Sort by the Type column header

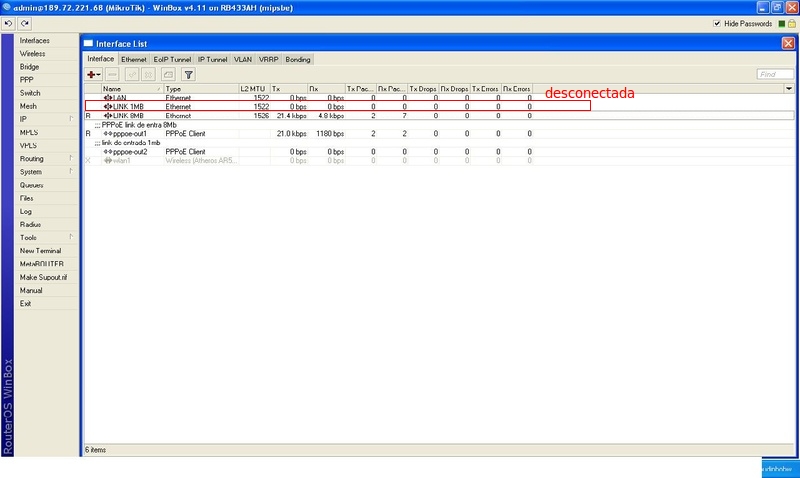tap(201, 89)
